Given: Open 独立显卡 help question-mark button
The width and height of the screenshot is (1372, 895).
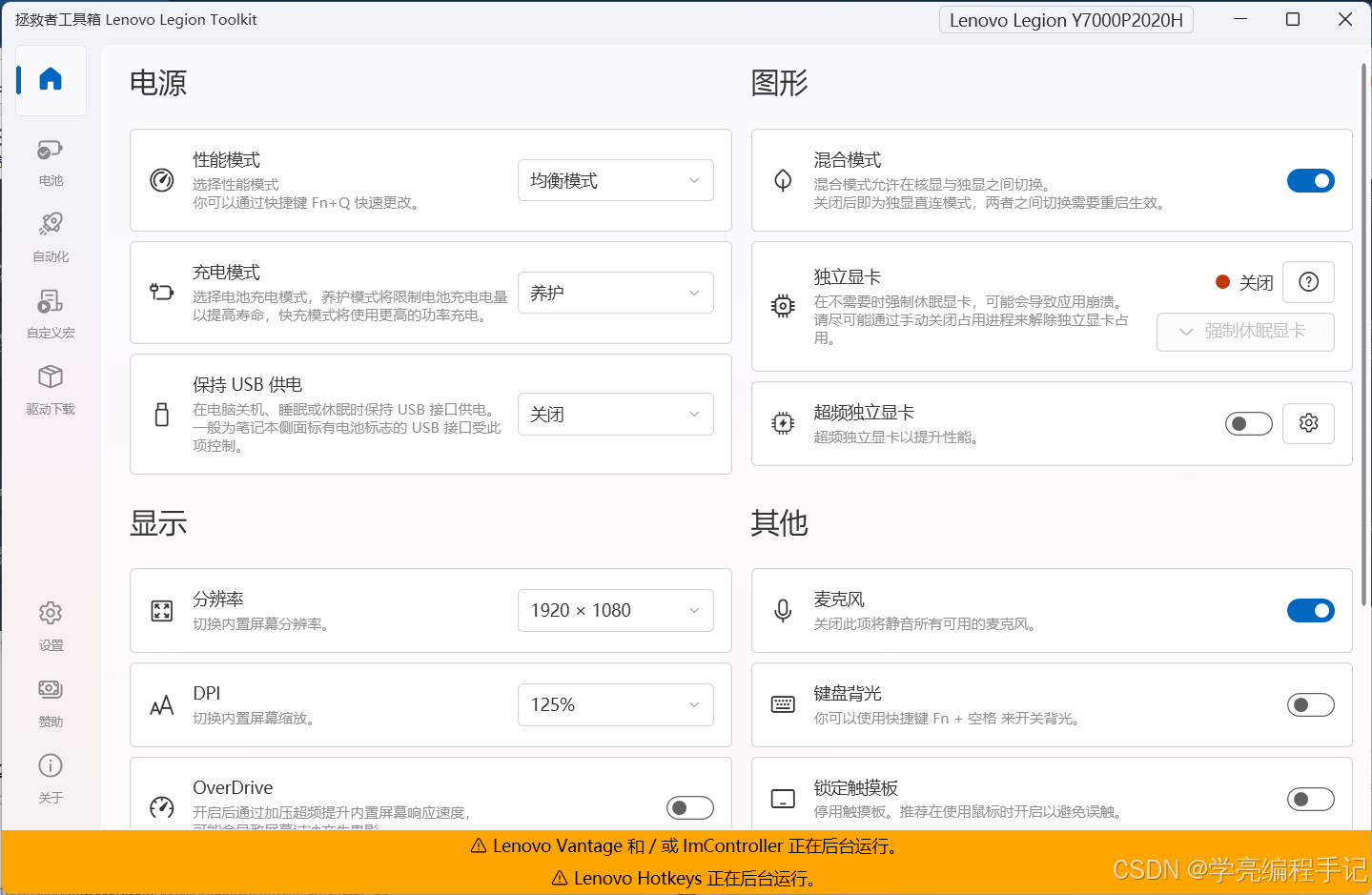Looking at the screenshot, I should 1309,281.
